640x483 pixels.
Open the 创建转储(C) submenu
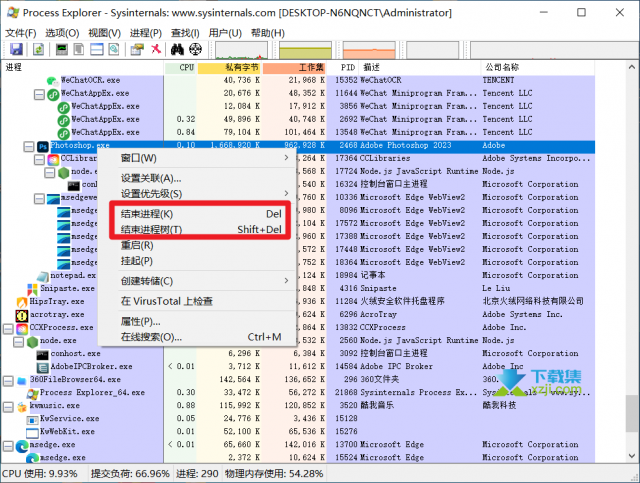[x=196, y=281]
